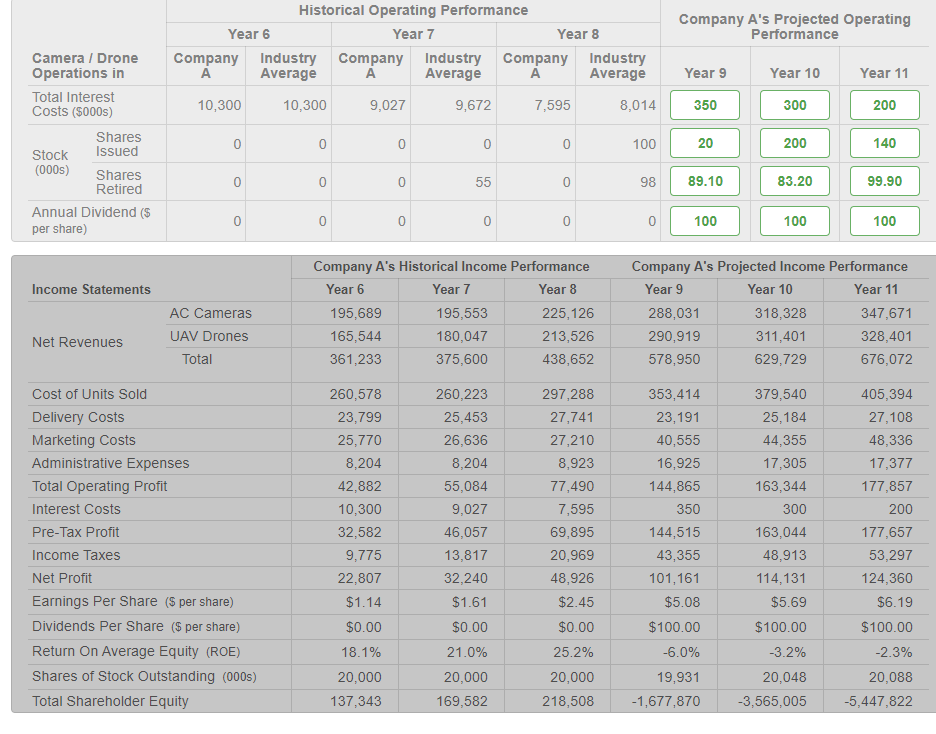Select Year 7 Interest Costs 9,027 in income table
936x734 pixels.
(469, 509)
